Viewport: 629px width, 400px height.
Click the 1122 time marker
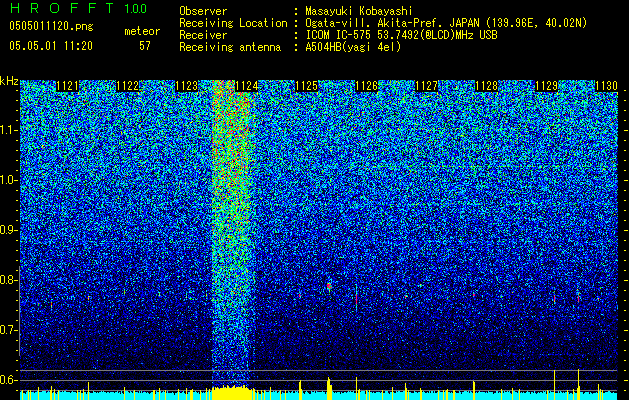pos(127,86)
